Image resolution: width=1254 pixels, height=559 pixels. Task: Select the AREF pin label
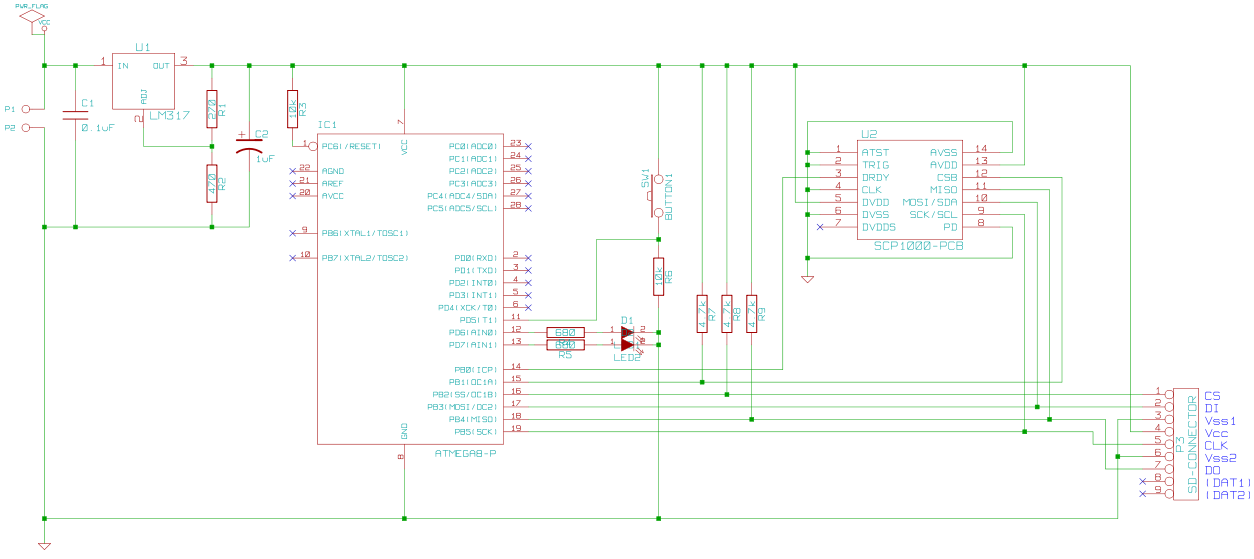click(x=333, y=183)
